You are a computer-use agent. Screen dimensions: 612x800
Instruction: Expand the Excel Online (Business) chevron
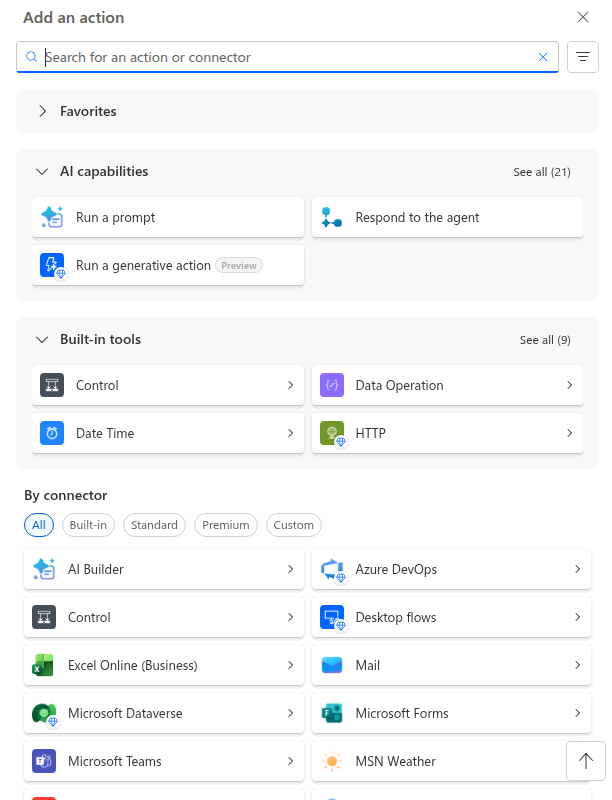coord(291,665)
